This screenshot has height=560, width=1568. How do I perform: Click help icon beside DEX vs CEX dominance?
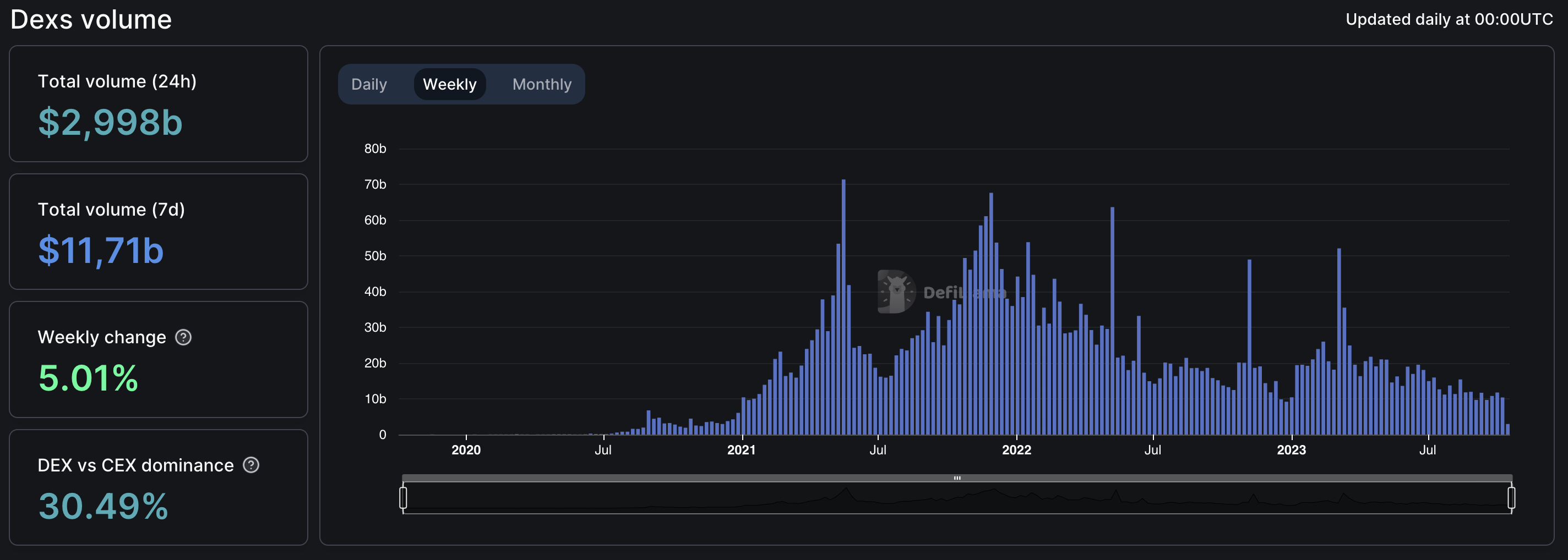251,465
